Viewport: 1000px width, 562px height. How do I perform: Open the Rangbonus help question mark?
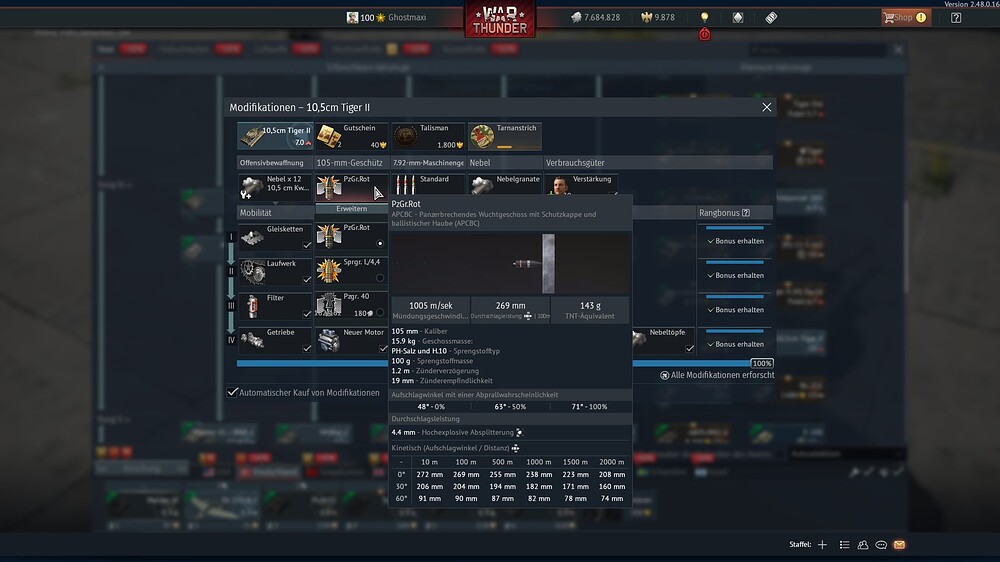[746, 213]
